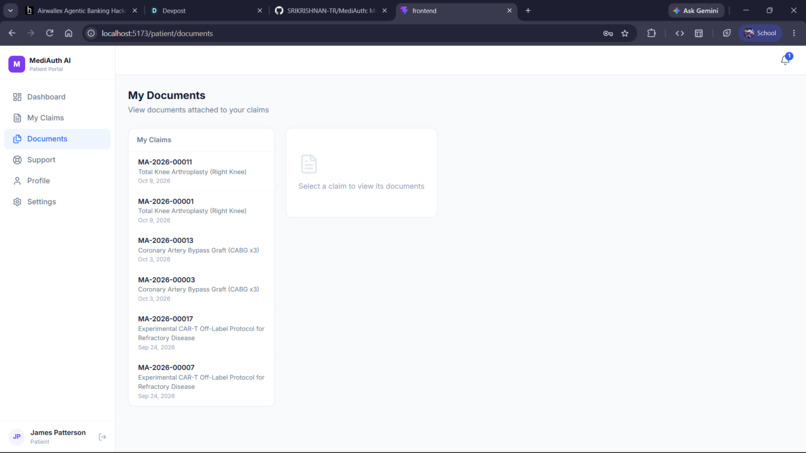
Task: Open the tab search dropdown arrow
Action: 10,10
